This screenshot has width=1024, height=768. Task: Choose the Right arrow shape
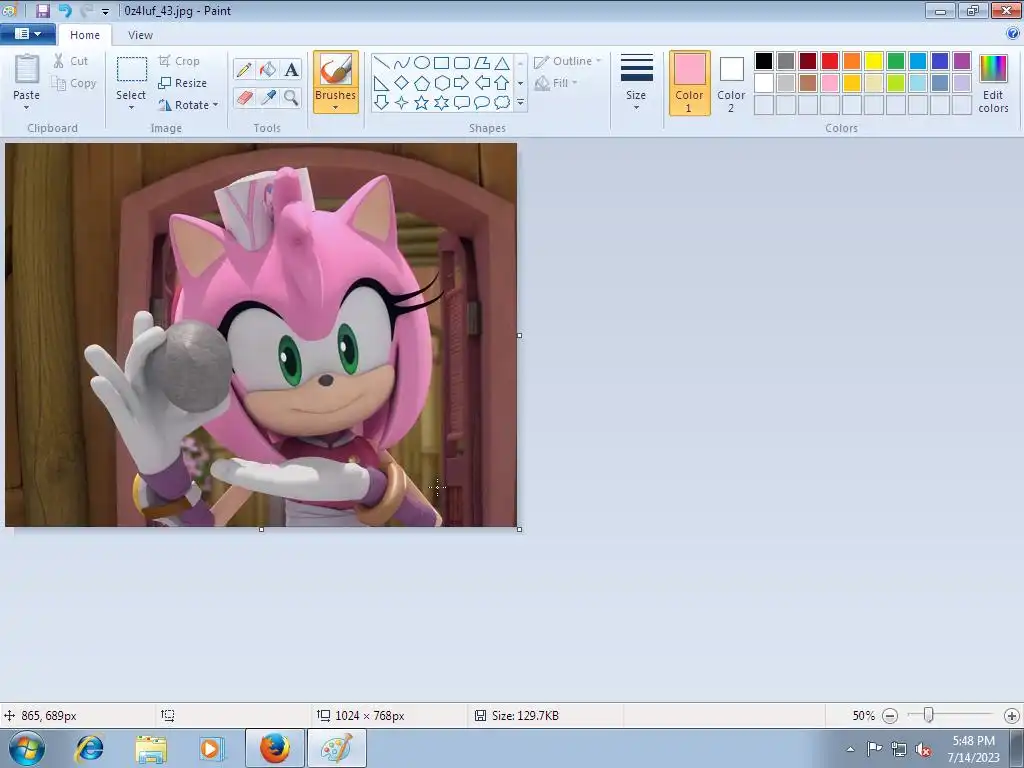462,83
